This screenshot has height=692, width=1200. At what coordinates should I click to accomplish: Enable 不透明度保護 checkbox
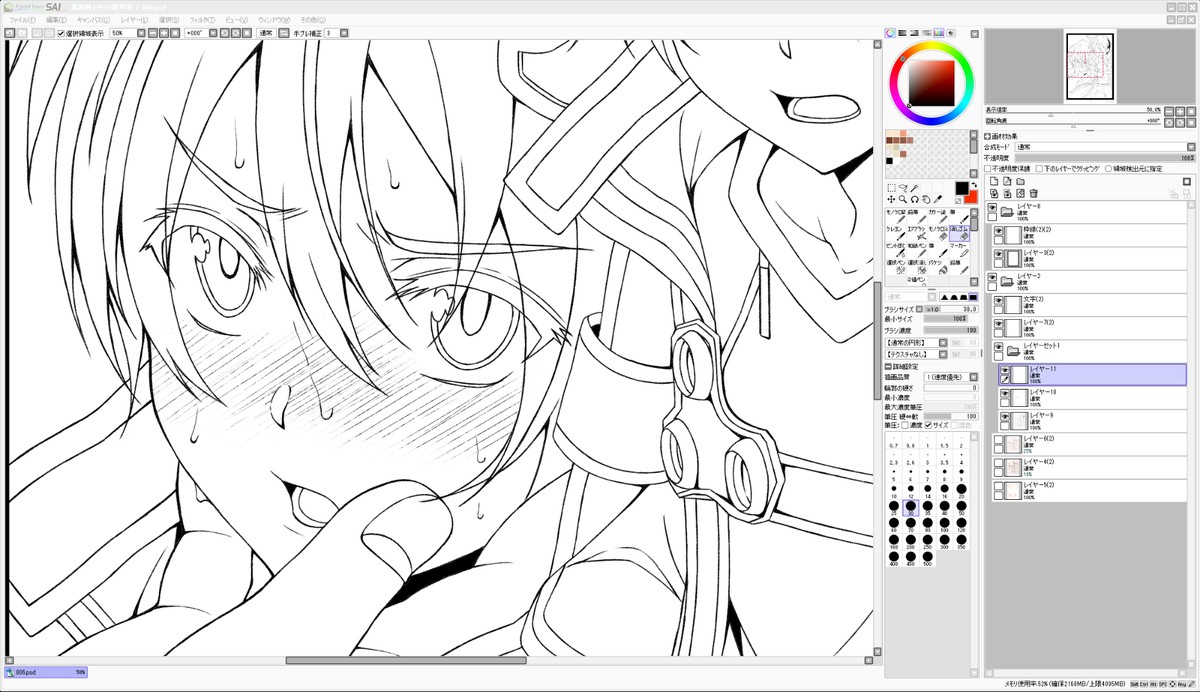point(988,169)
